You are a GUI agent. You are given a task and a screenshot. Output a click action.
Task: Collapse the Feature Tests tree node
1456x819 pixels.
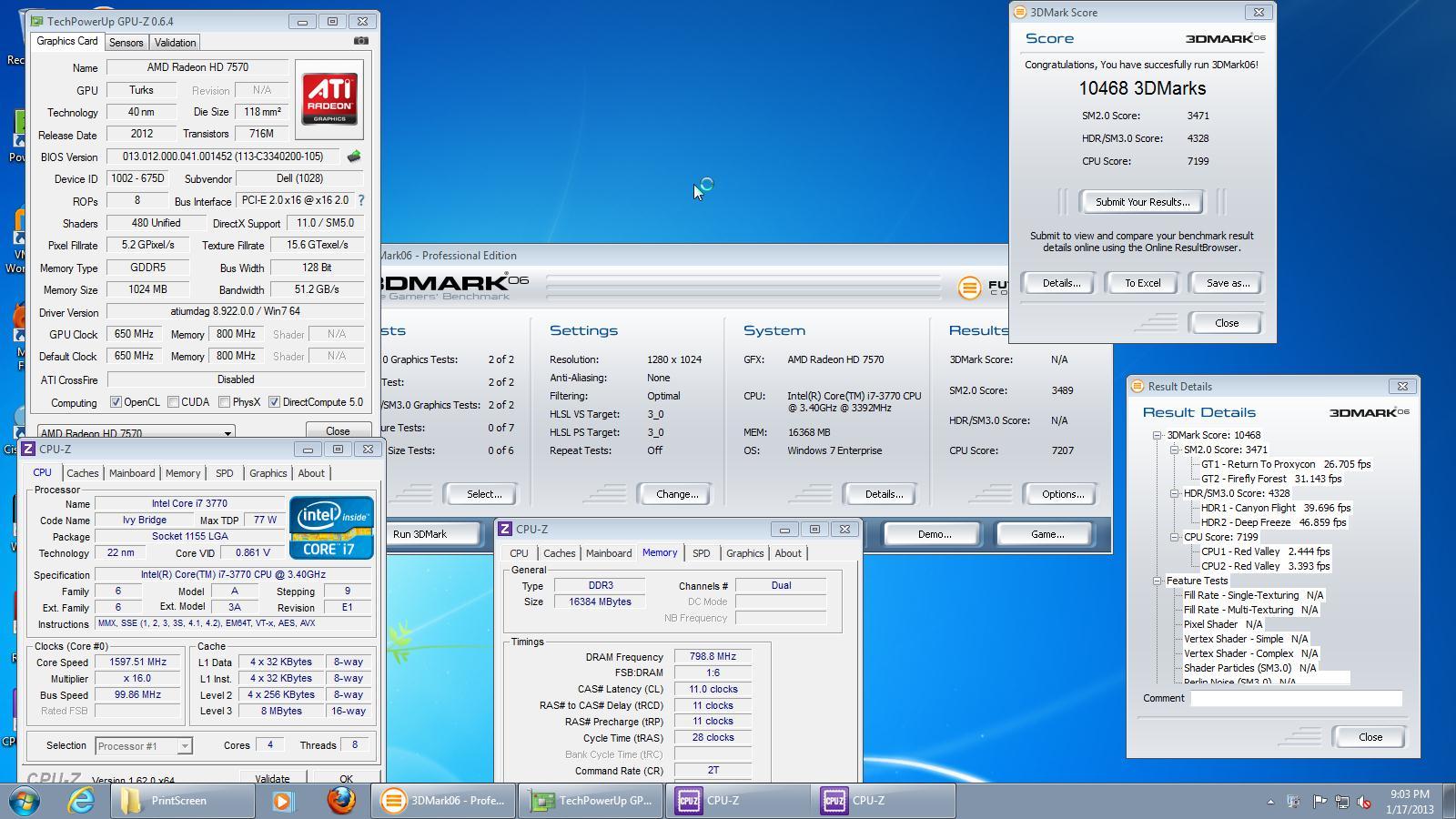pos(1158,581)
